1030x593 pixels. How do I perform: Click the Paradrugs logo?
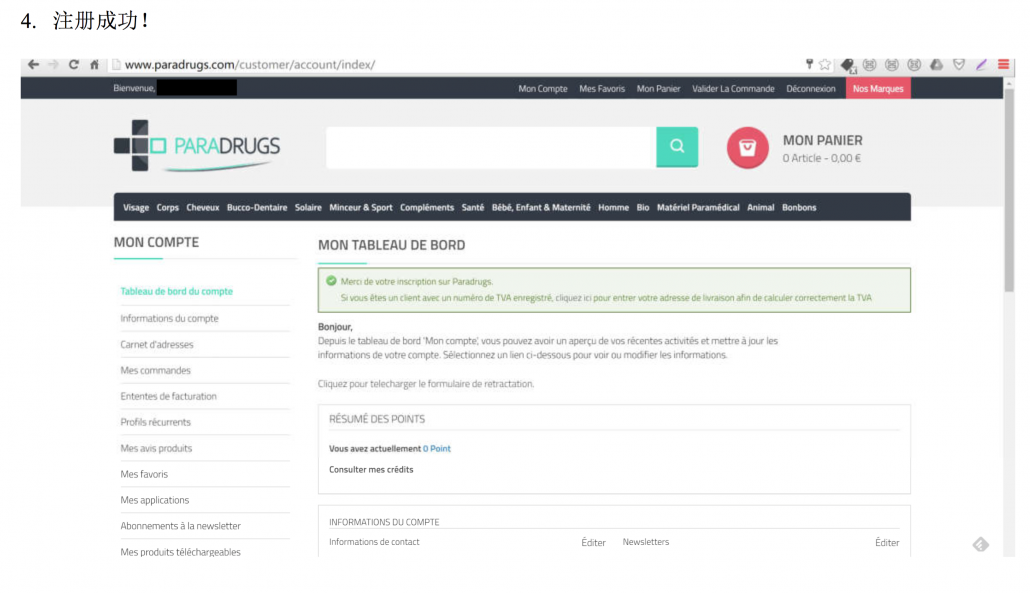pos(197,146)
